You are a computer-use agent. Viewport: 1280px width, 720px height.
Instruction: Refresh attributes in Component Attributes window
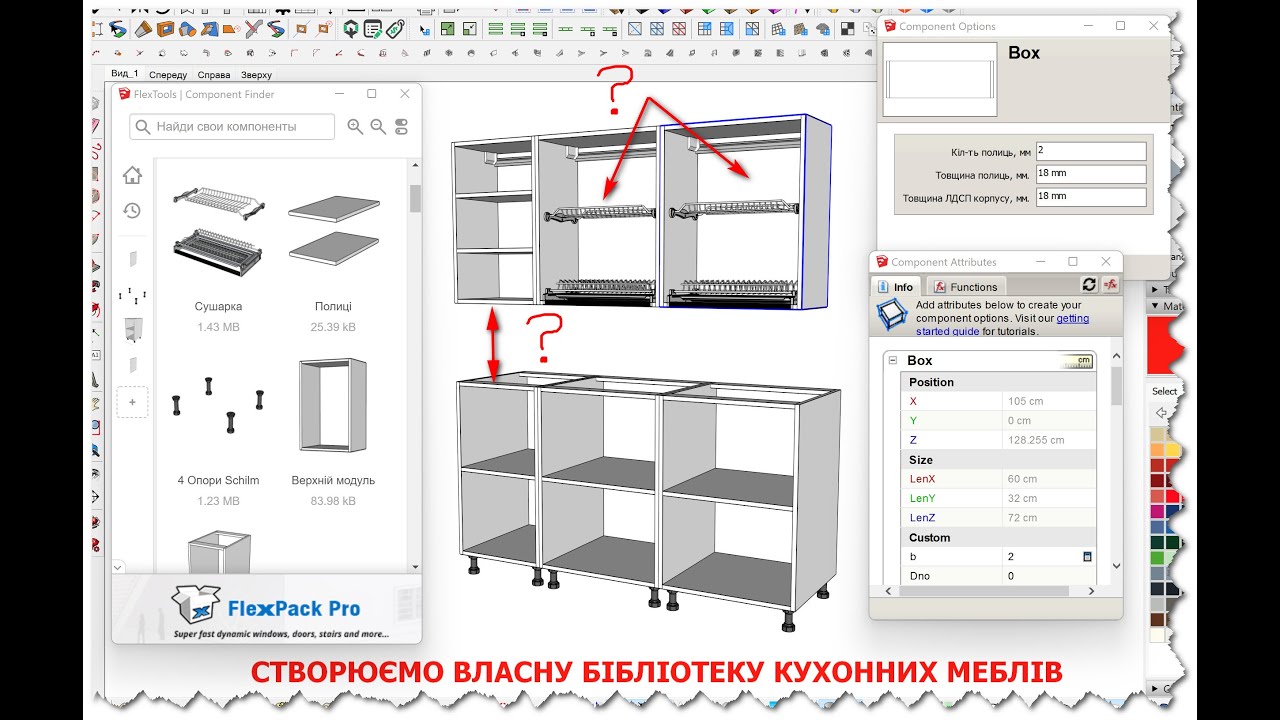point(1089,286)
